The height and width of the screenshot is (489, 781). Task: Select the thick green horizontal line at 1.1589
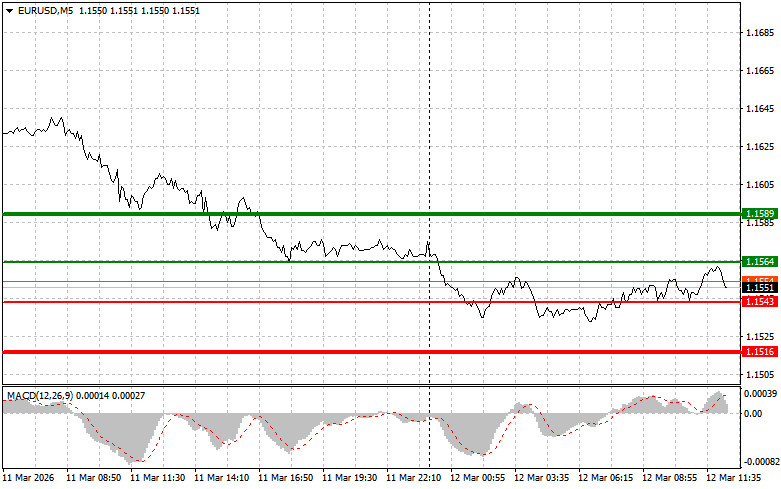click(372, 214)
